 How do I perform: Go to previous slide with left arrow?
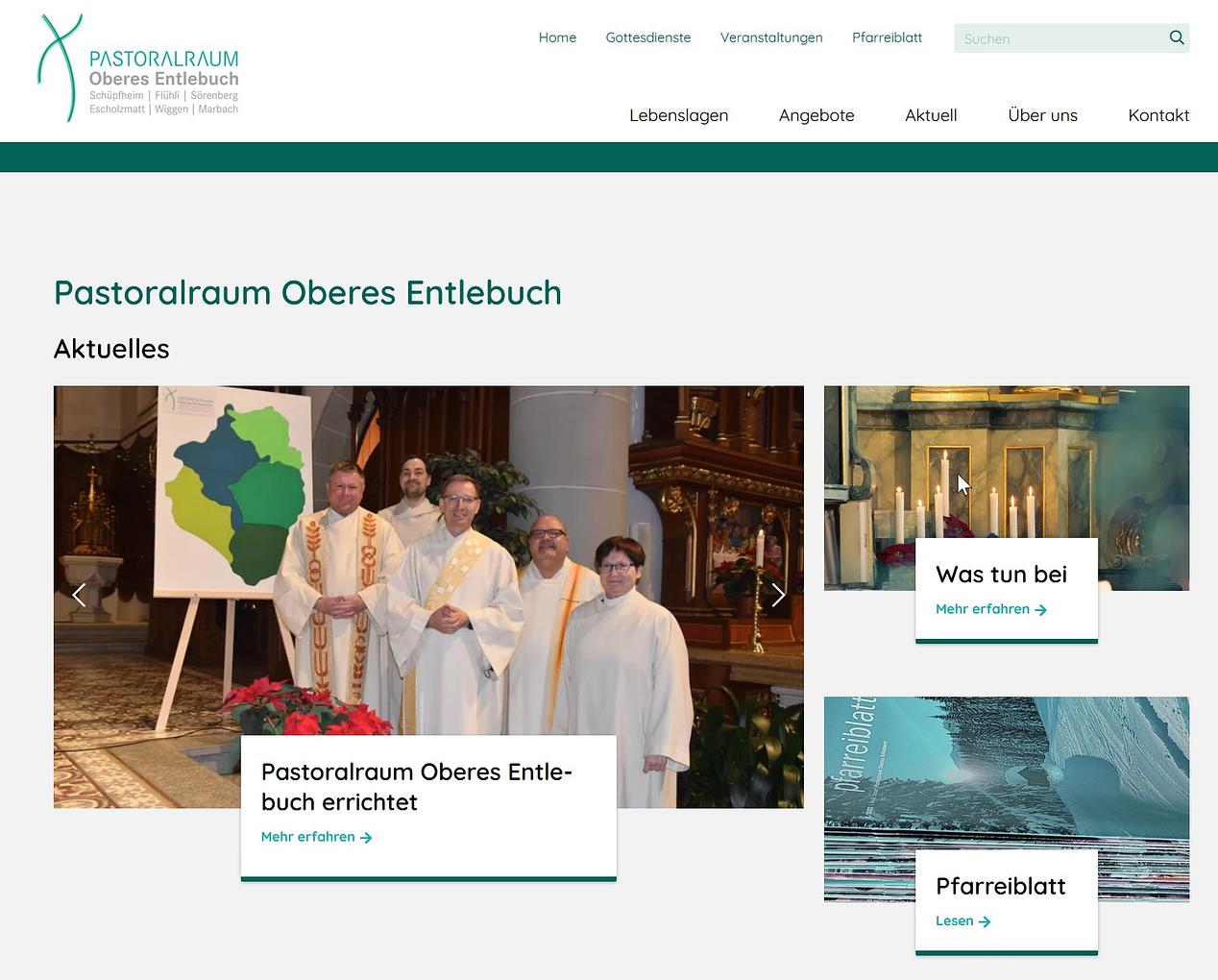click(x=79, y=596)
